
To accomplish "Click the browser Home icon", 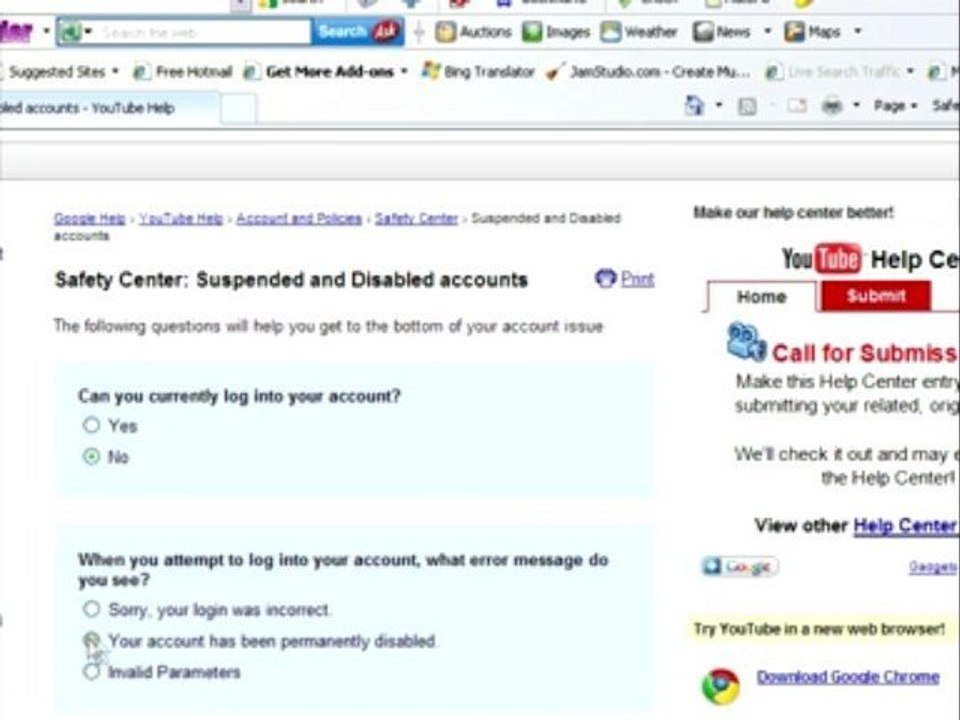I will (694, 106).
